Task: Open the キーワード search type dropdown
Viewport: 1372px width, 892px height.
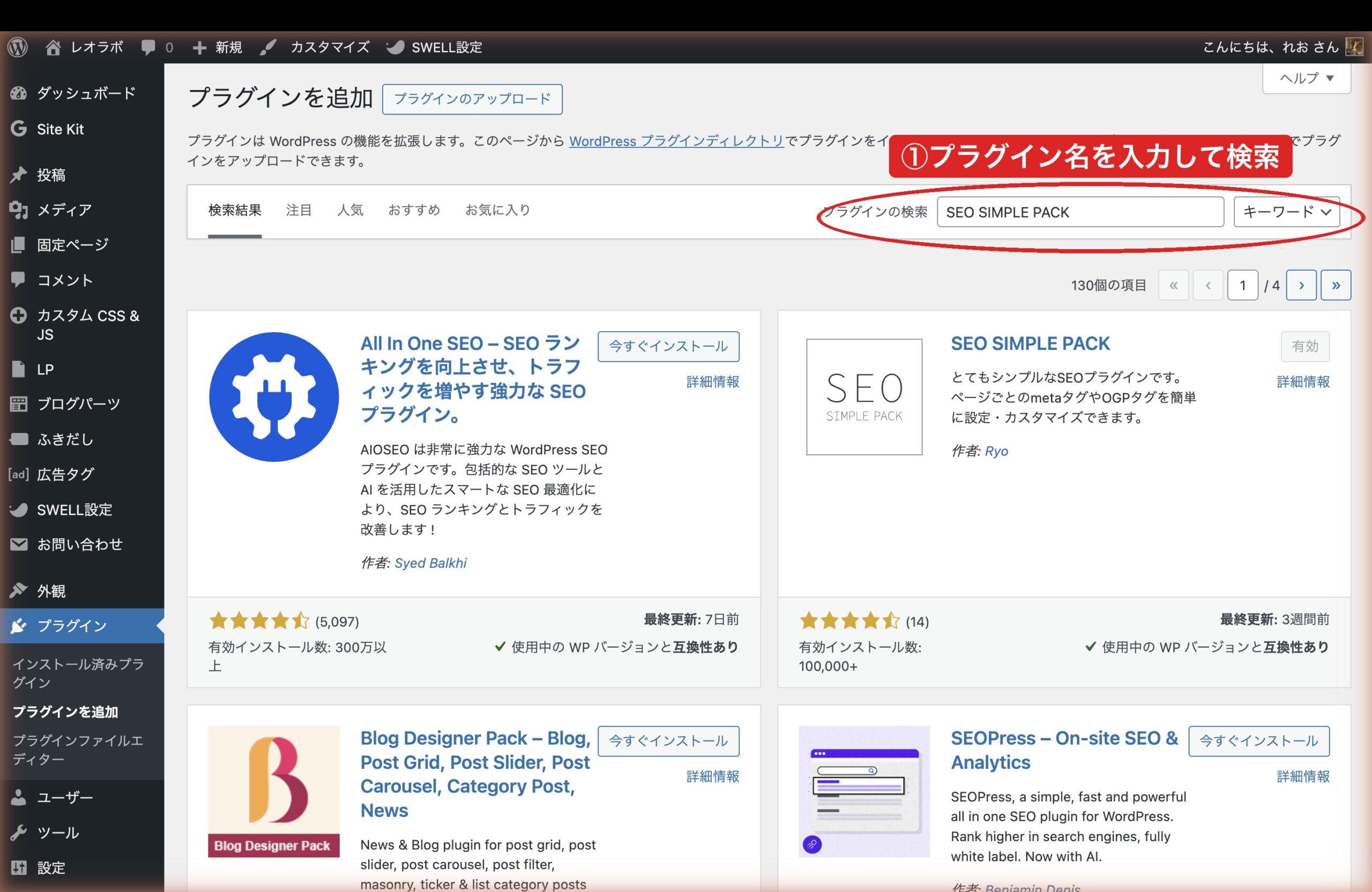Action: point(1286,212)
